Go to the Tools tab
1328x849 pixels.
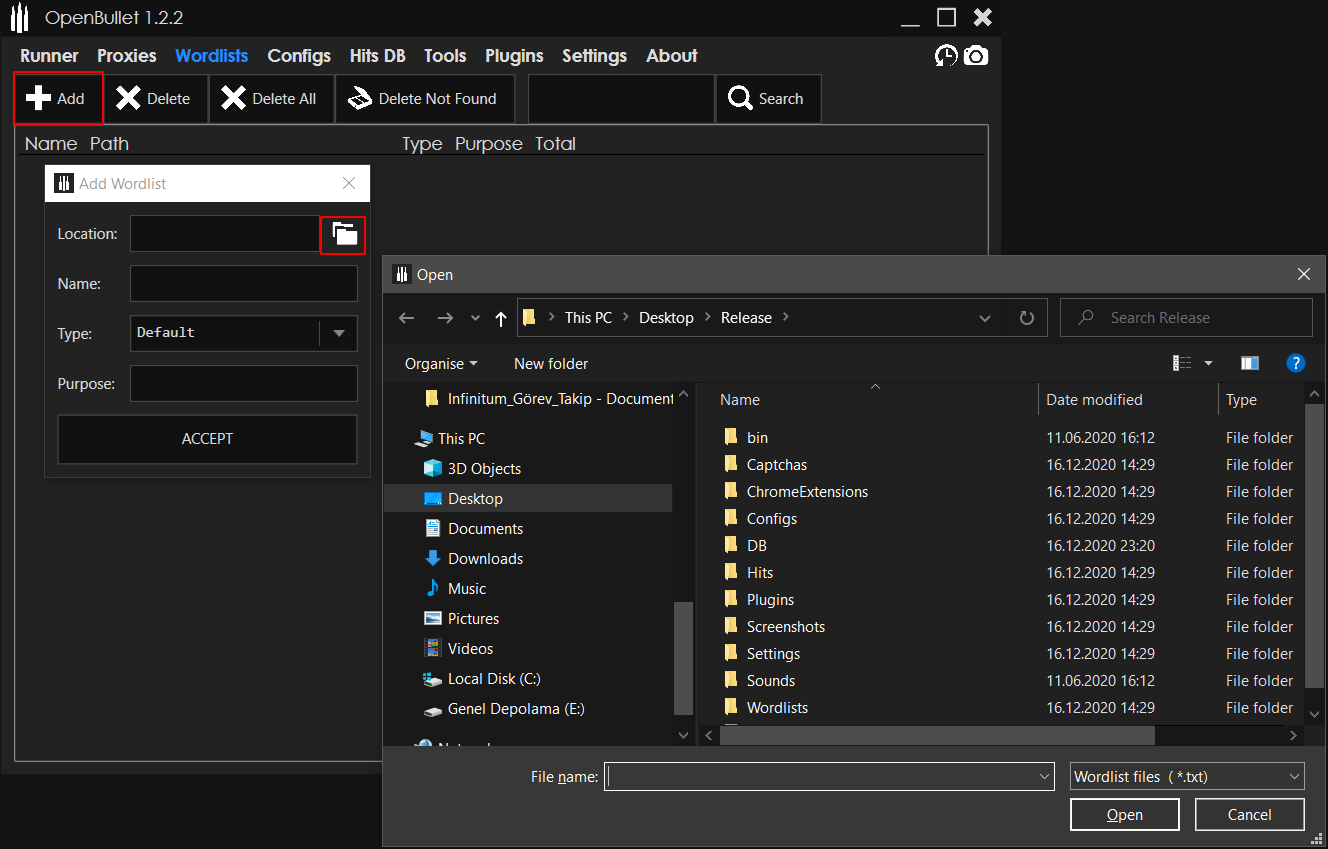[445, 56]
